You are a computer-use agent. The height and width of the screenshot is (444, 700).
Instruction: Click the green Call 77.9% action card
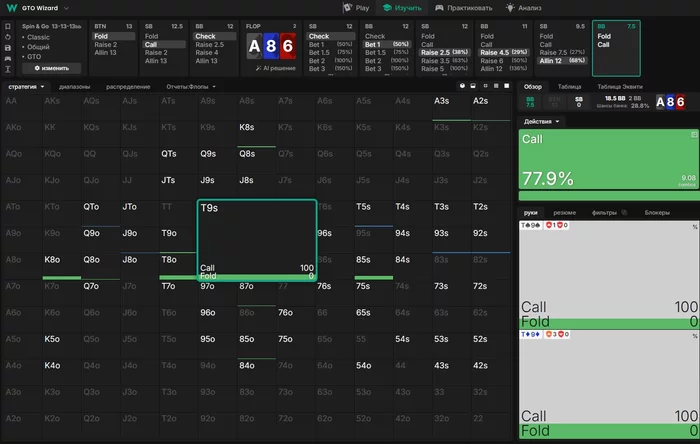(x=609, y=160)
